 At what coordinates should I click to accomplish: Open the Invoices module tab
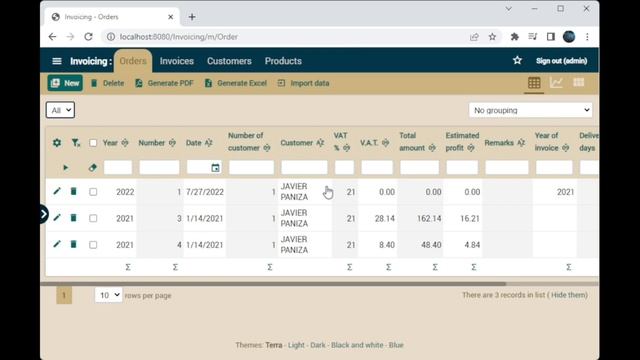coord(177,61)
